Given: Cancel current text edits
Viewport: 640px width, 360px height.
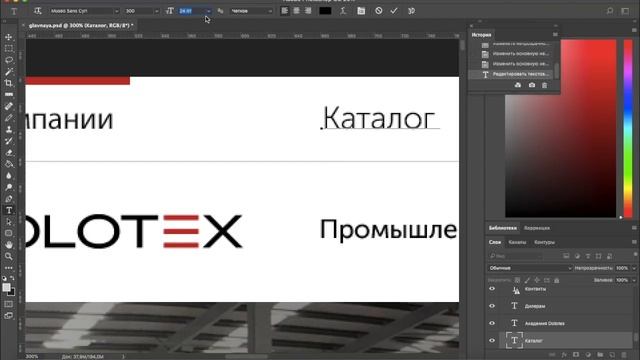Looking at the screenshot, I should click(379, 11).
